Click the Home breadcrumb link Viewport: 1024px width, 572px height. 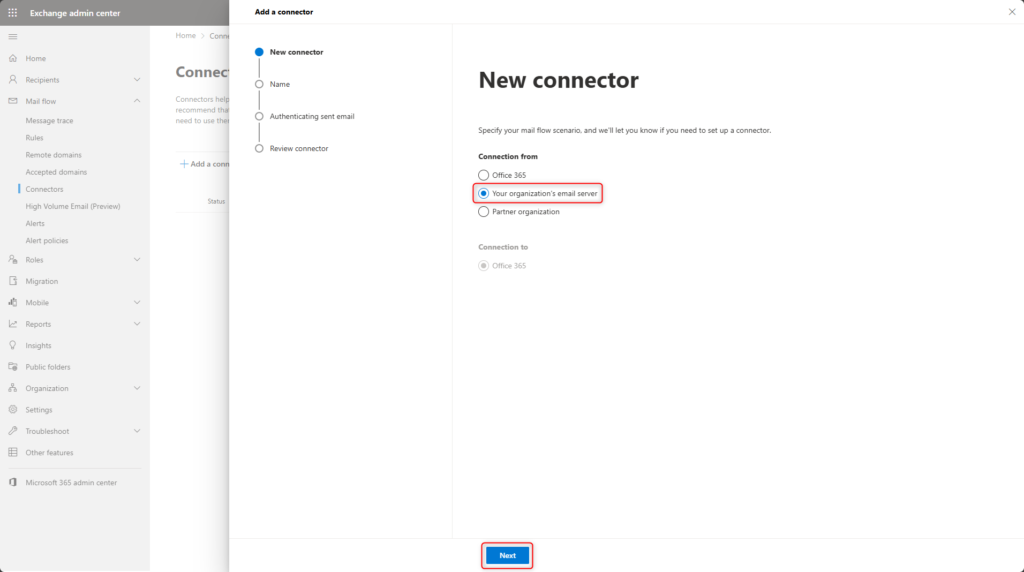click(x=185, y=36)
